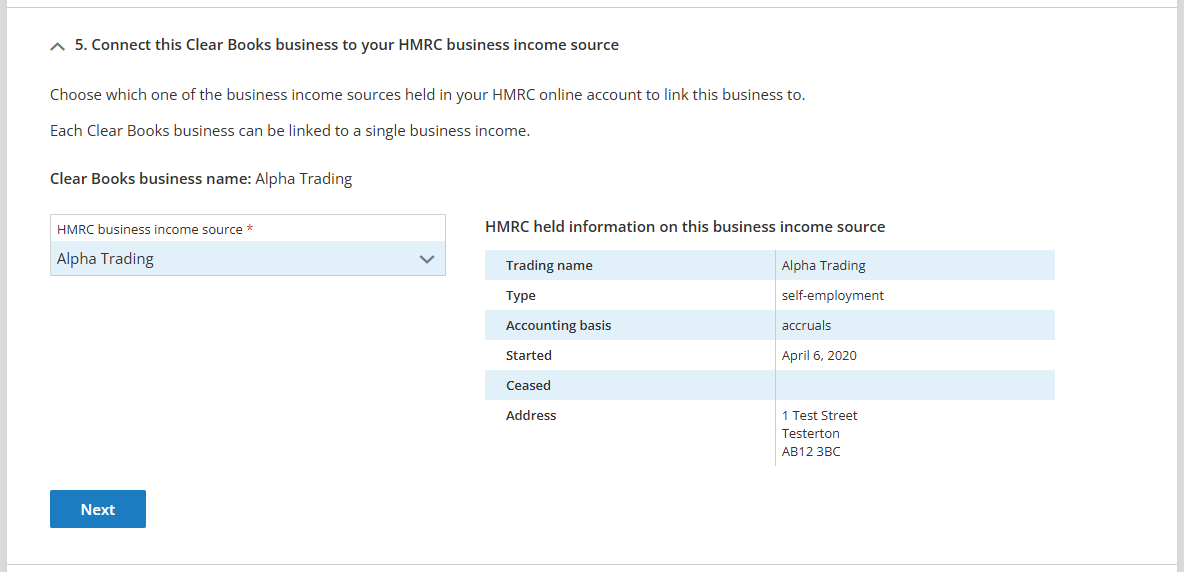Click the 'Testerton' address line
The width and height of the screenshot is (1184, 572).
pos(810,434)
